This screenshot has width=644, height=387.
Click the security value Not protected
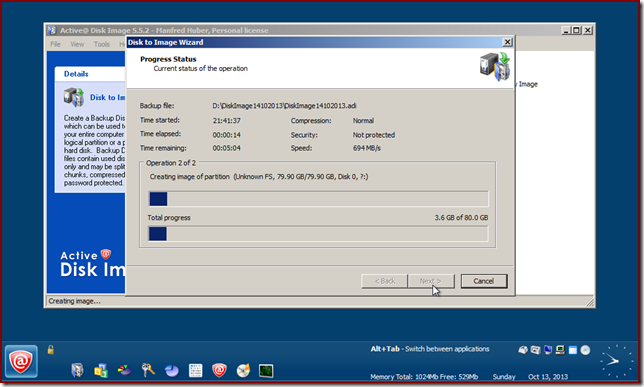point(374,135)
